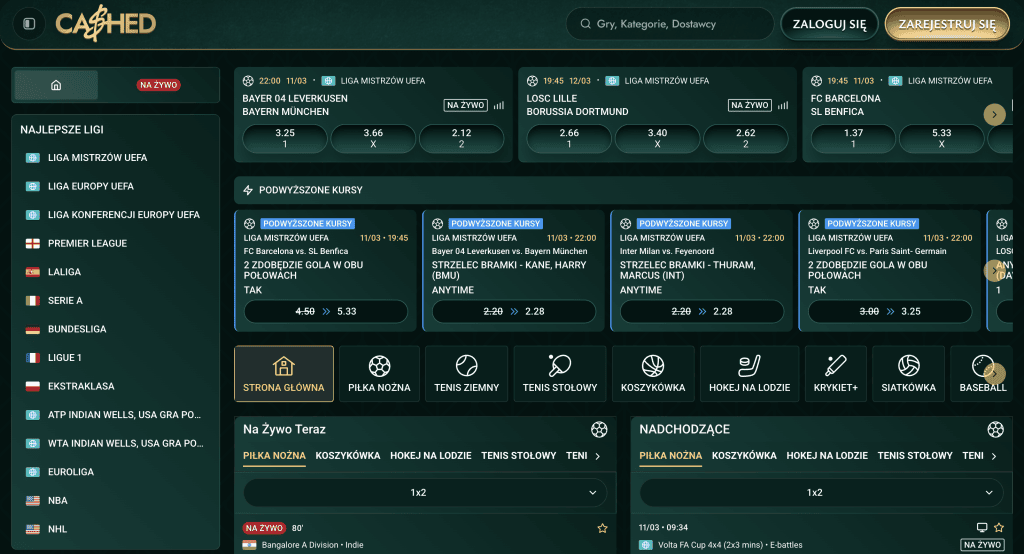Open the Tenis ziemny category icon
The image size is (1024, 554).
point(466,374)
